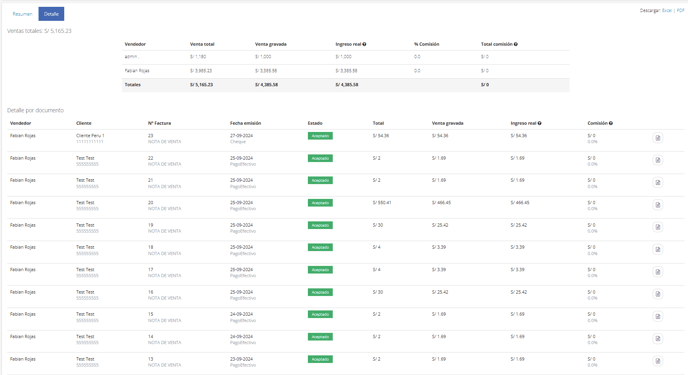Switch to the Resumen tab
This screenshot has width=688, height=375.
click(x=22, y=14)
